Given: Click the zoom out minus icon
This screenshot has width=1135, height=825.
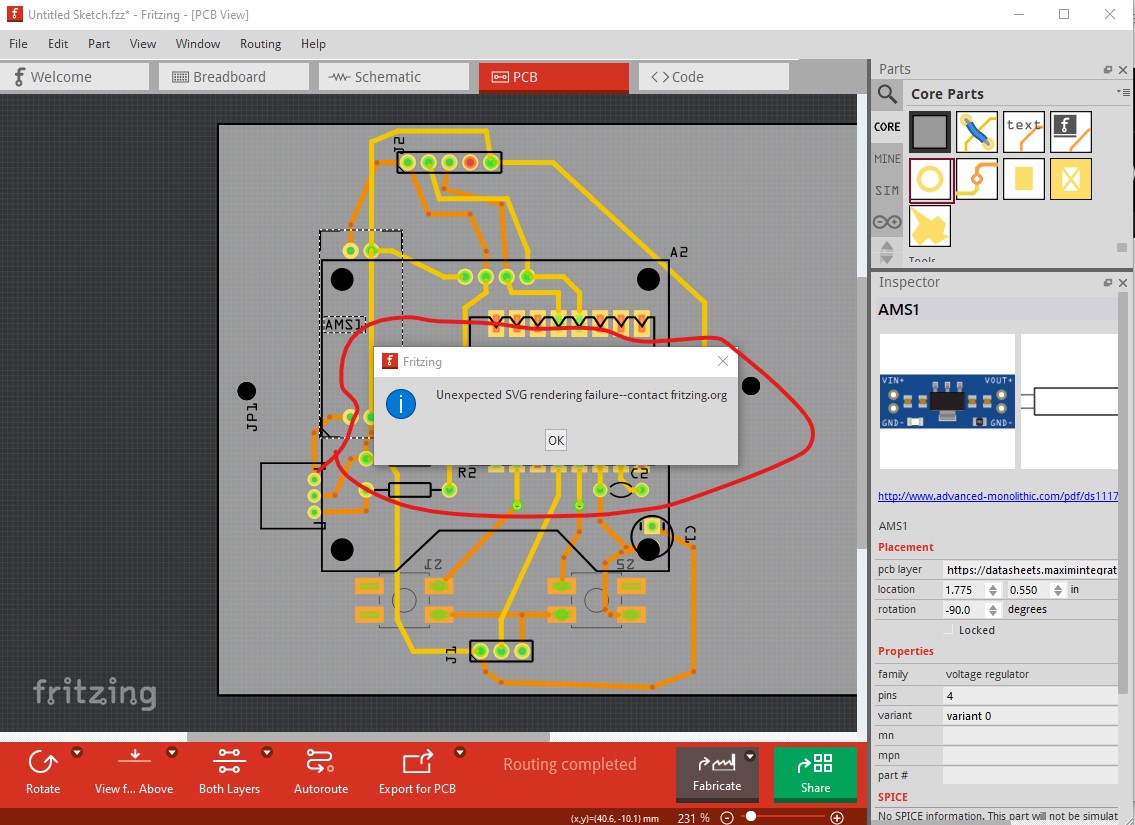Looking at the screenshot, I should pos(727,818).
